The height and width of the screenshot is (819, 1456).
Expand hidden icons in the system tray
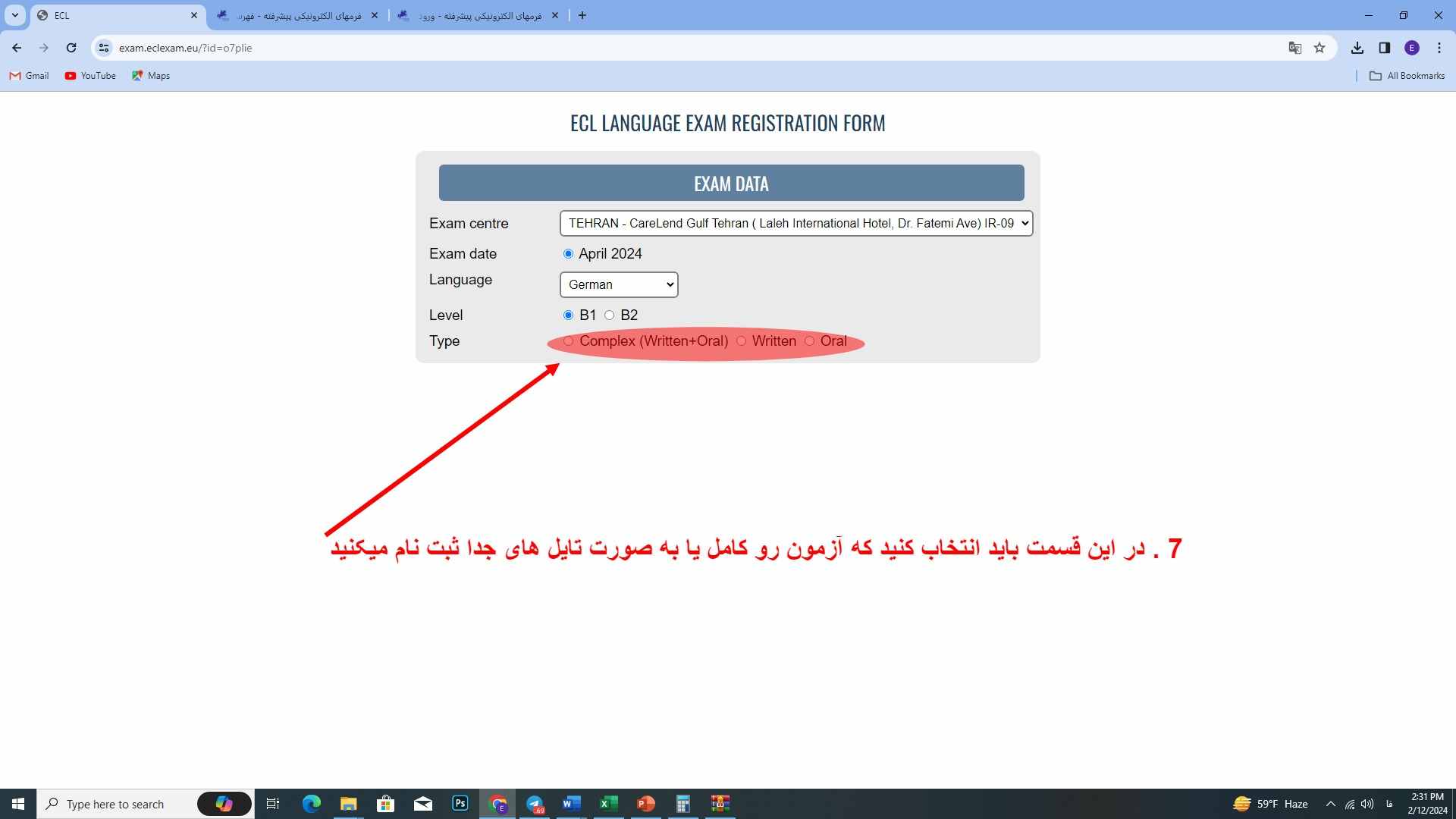pos(1331,803)
